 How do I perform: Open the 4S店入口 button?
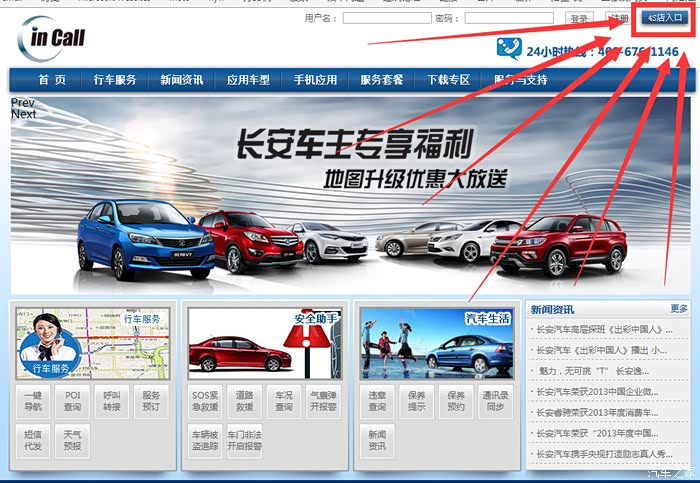click(x=665, y=18)
